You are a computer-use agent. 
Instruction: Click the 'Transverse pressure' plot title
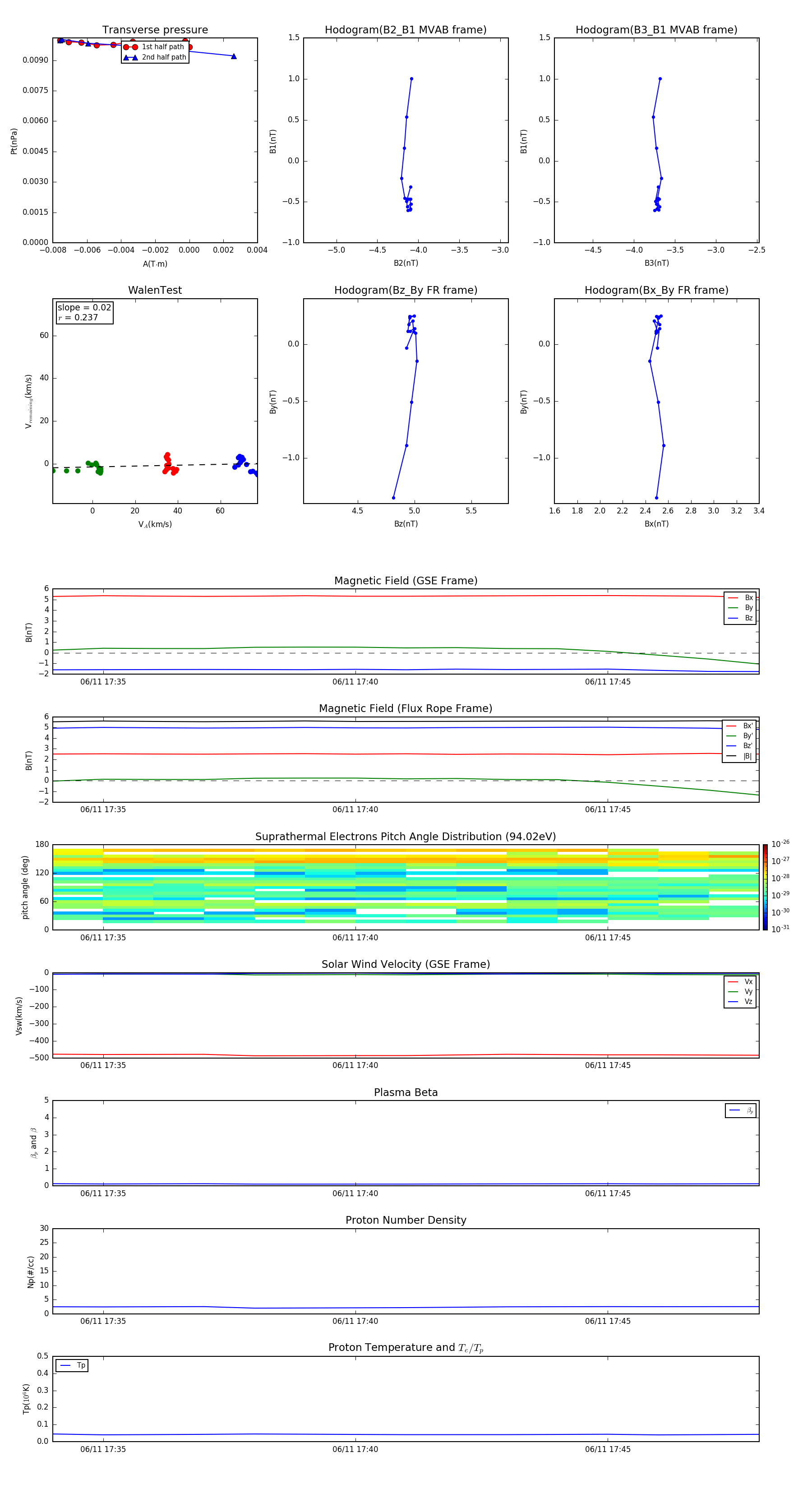click(x=155, y=30)
